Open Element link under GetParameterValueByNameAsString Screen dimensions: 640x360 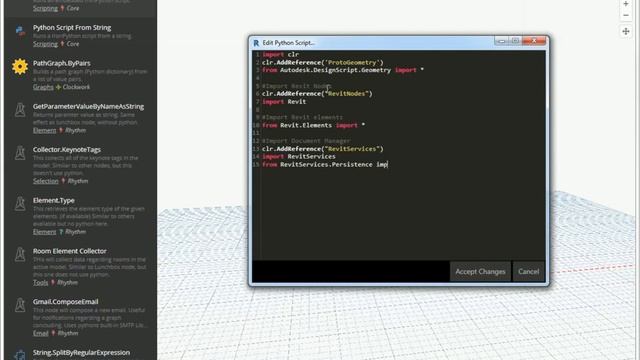point(44,130)
